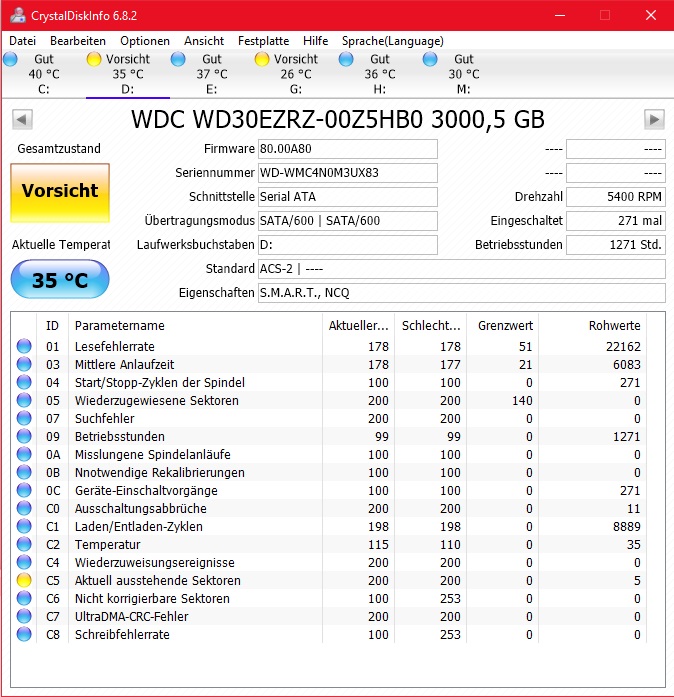The image size is (674, 697).
Task: Switch to the Gut 36 °C drive tab
Action: 380,74
